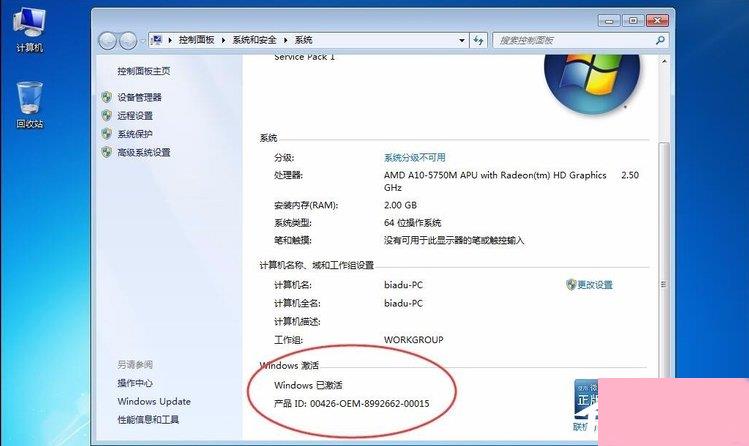Minimize the System window
Viewport: 749px width, 446px height.
pos(609,21)
